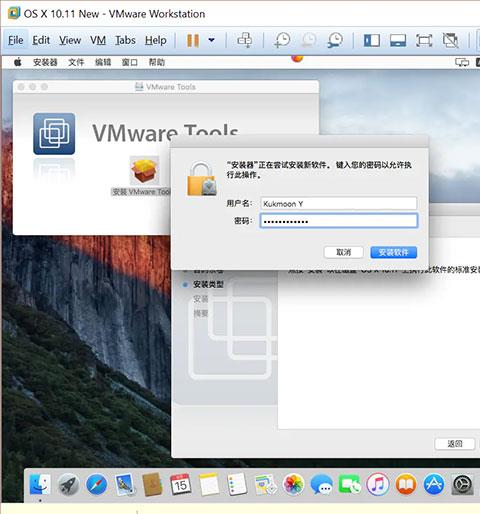Click the 安装软件 button
The width and height of the screenshot is (480, 514).
pyautogui.click(x=394, y=252)
